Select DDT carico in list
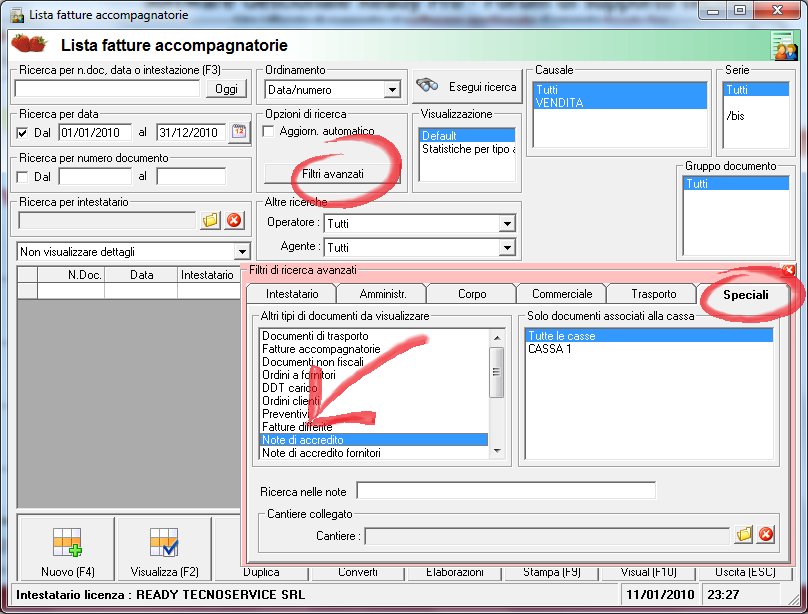 click(x=374, y=388)
